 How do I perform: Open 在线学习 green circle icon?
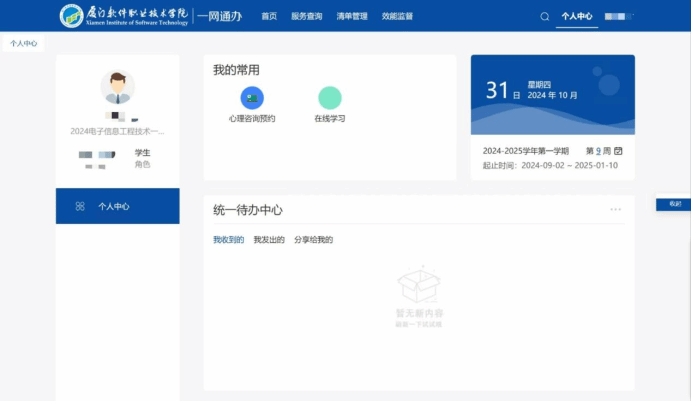pos(329,98)
